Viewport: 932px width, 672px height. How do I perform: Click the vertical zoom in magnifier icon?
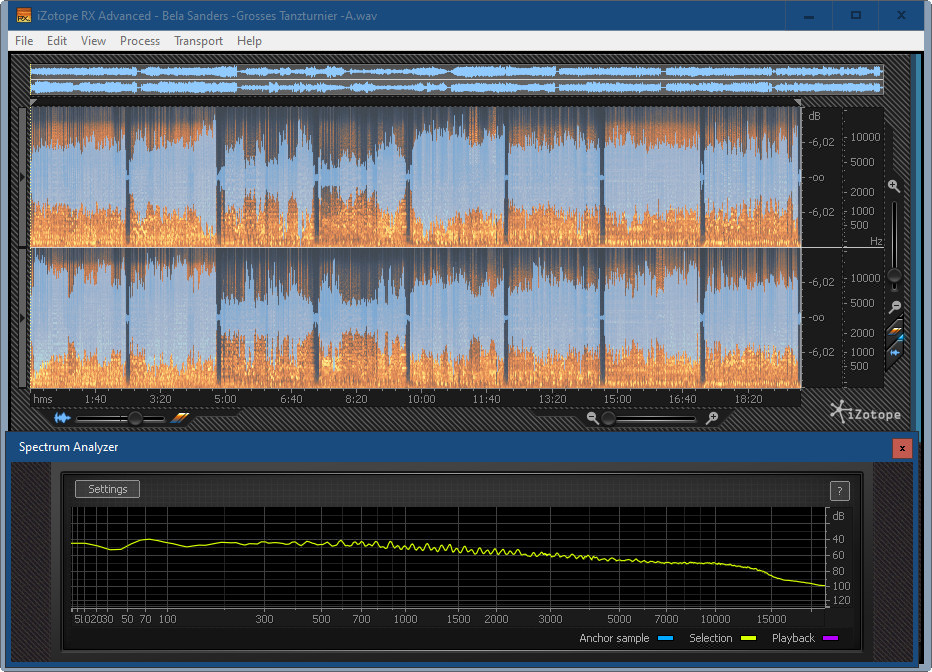[x=894, y=186]
